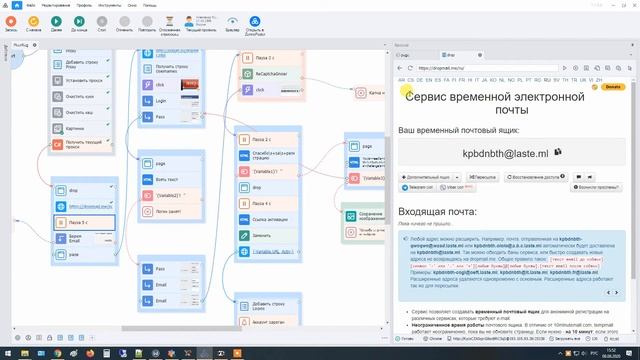Restart project with С начала button
Viewport: 640px width, 360px height.
pos(33,24)
